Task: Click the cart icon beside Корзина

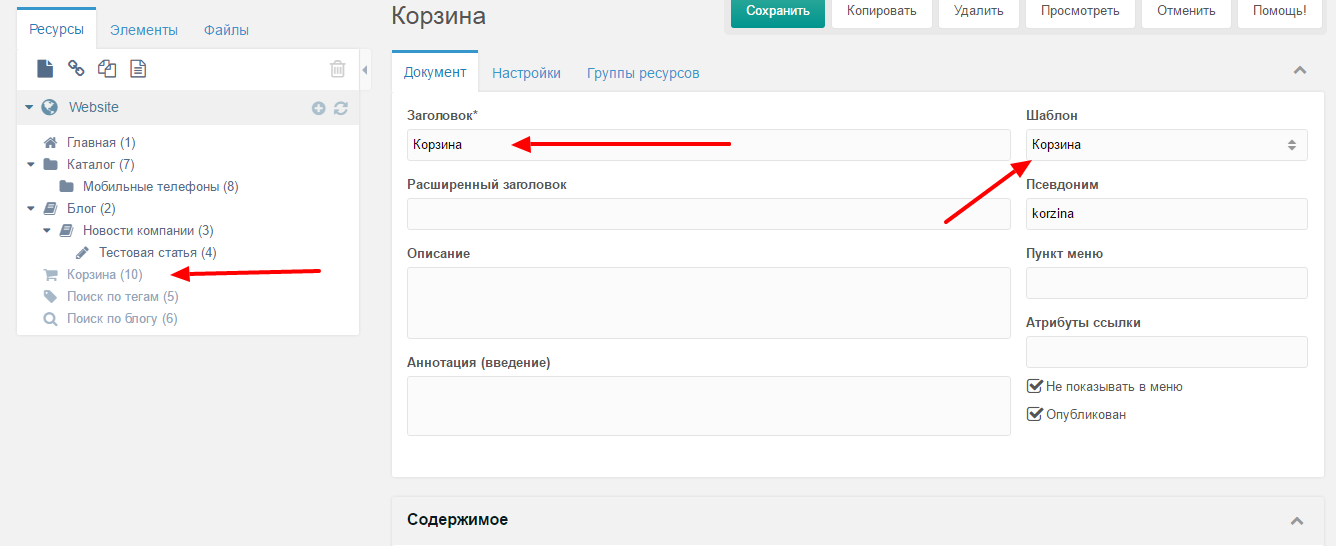Action: click(x=50, y=274)
